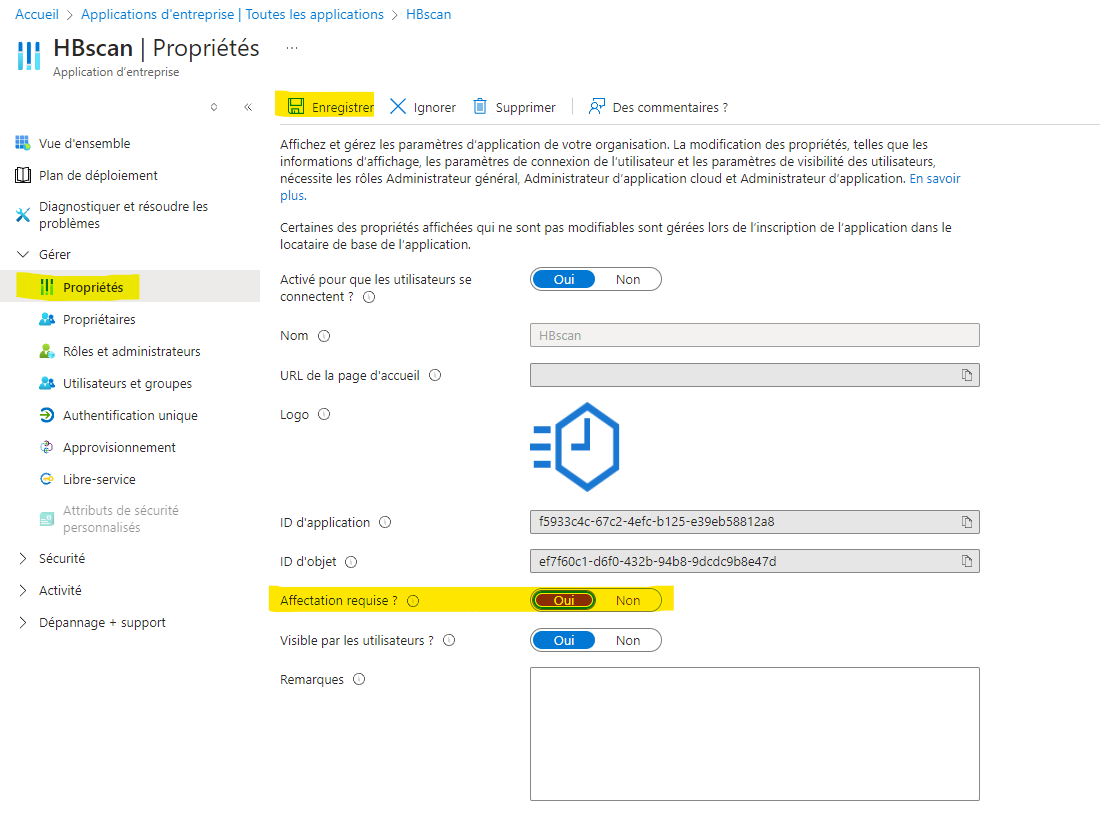Click the Diagnostiquer wrench icon
The width and height of the screenshot is (1100, 826).
click(22, 215)
